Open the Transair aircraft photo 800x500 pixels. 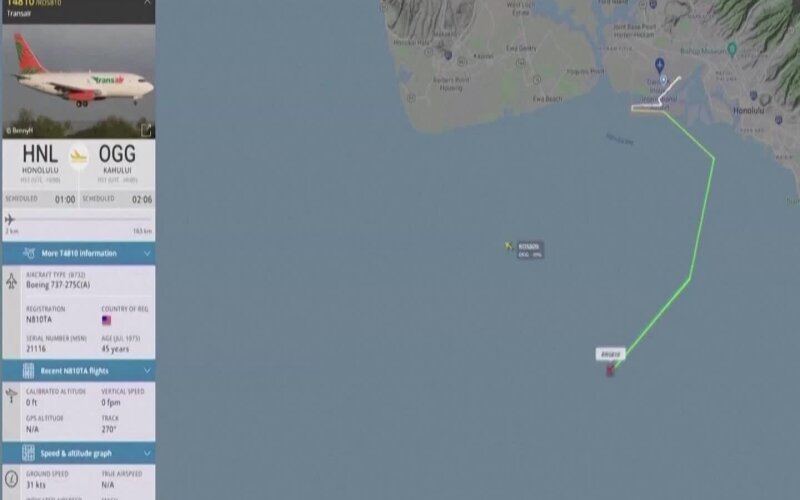click(79, 81)
